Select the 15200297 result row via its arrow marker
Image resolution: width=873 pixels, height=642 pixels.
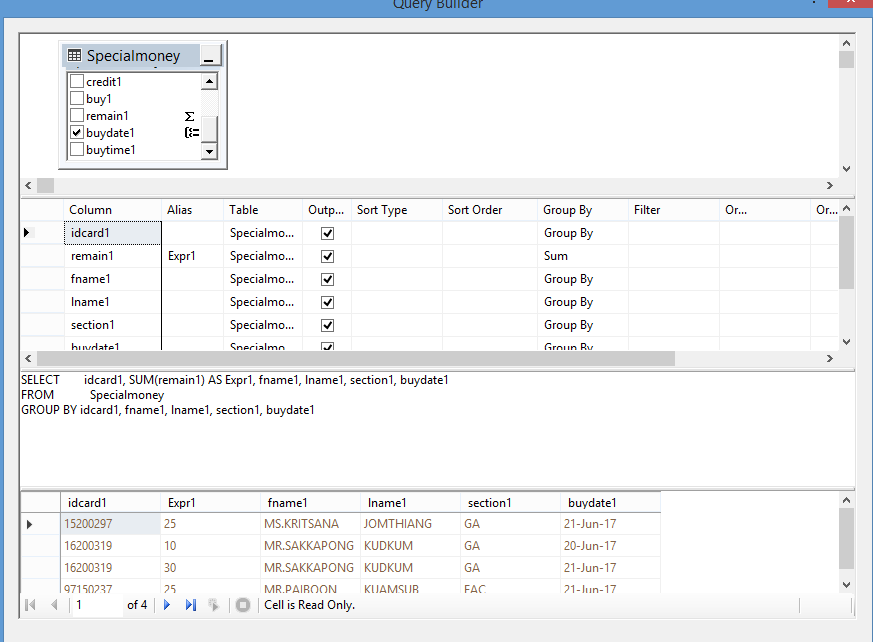pos(30,524)
